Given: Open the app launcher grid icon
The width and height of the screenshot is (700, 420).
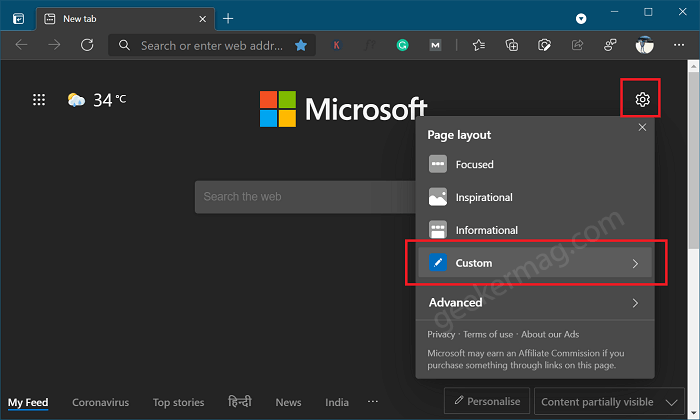Looking at the screenshot, I should pos(39,100).
